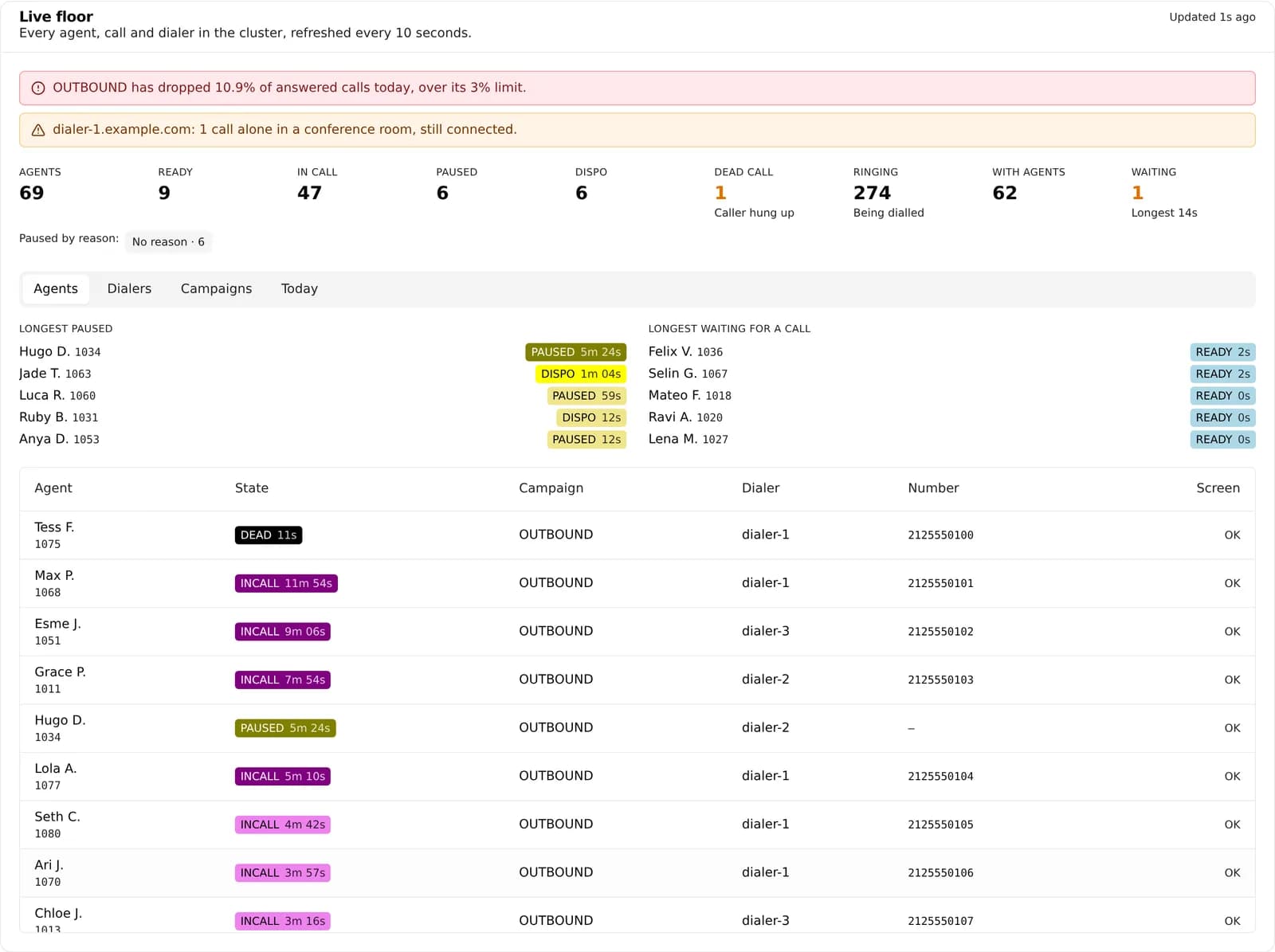1275x952 pixels.
Task: Click the "Updated 1s ago" status text
Action: 1212,17
